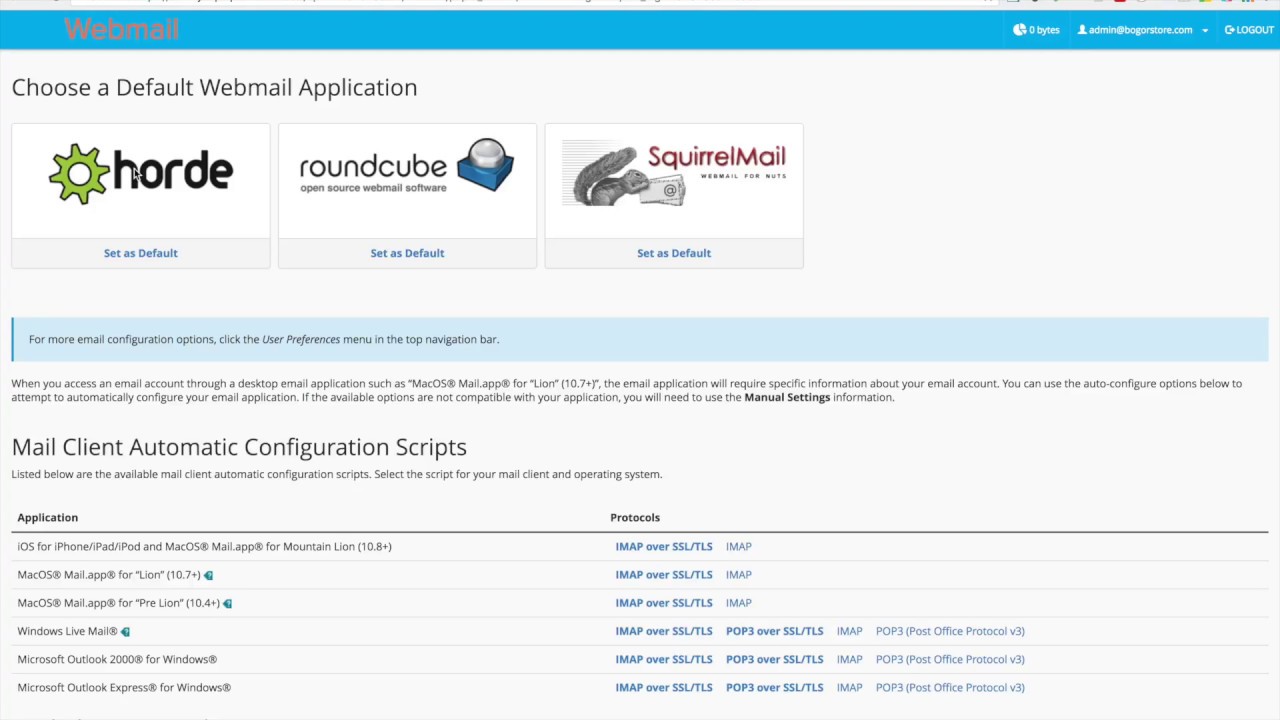Select the "MacOS Mail.app for Pre Lion (10.4+)" row name
1280x720 pixels.
coord(118,603)
